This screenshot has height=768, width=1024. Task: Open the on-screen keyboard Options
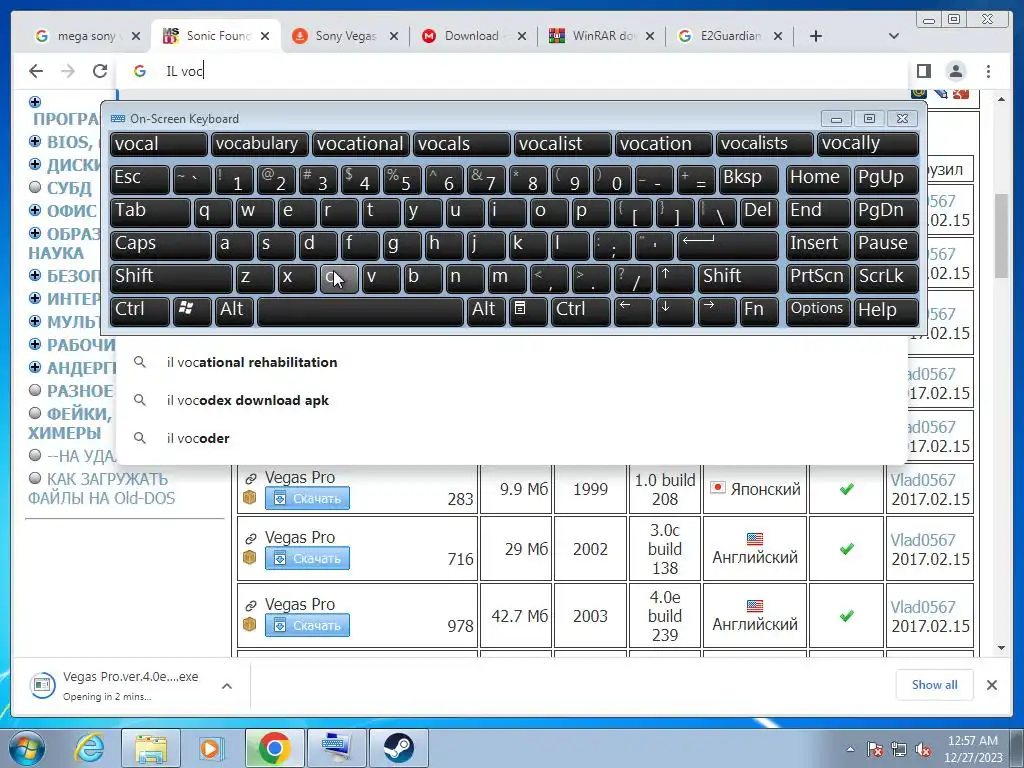(x=818, y=311)
